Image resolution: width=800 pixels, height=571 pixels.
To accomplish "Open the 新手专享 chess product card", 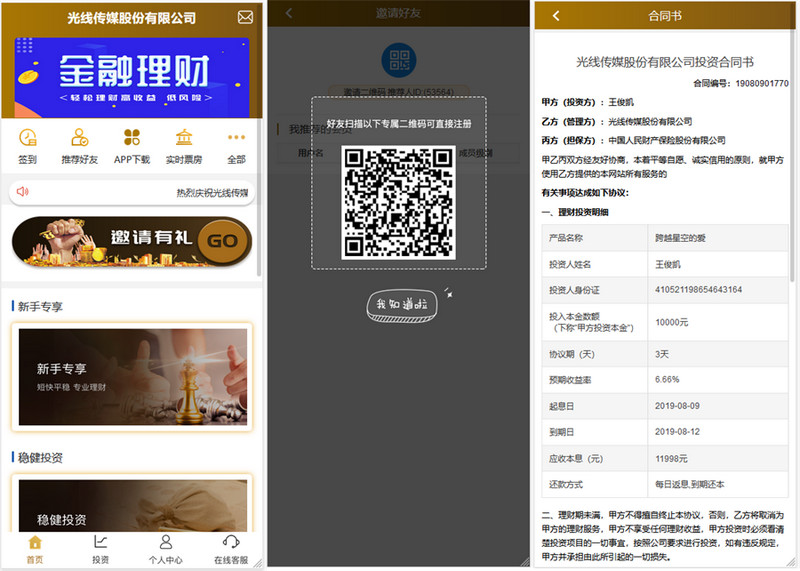I will (x=132, y=377).
